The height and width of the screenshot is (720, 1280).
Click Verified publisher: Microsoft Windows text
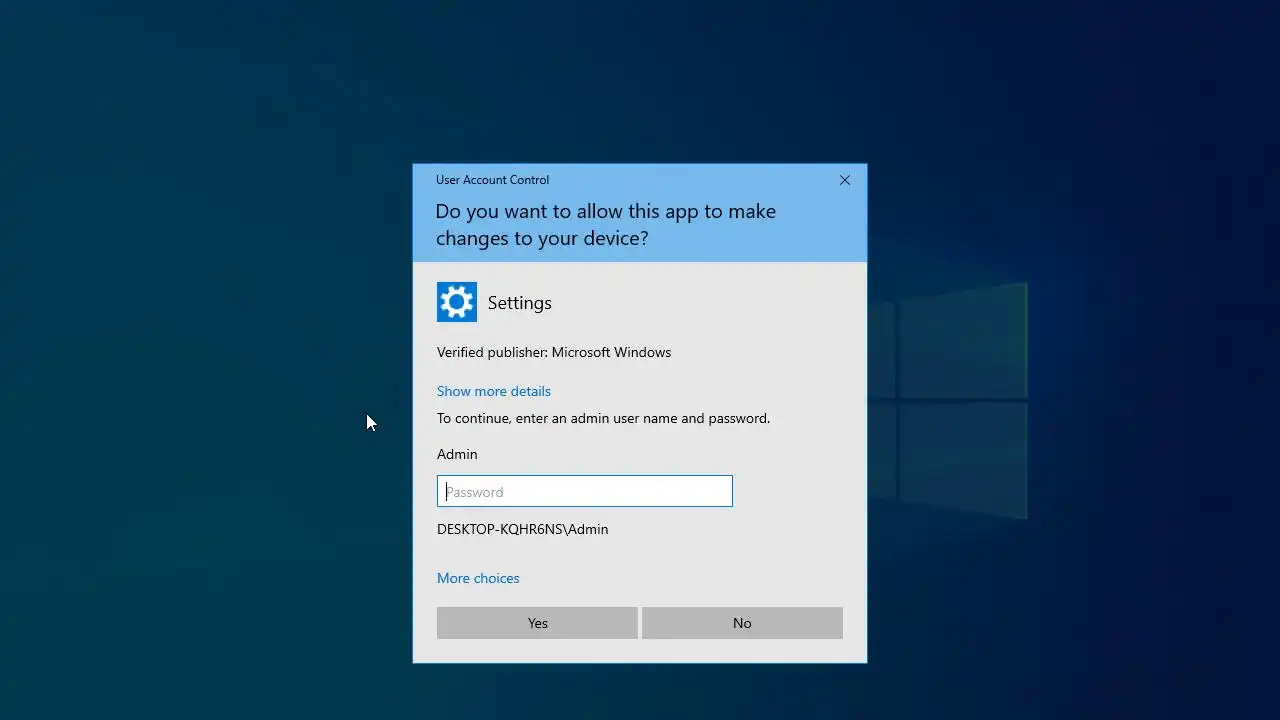tap(554, 352)
